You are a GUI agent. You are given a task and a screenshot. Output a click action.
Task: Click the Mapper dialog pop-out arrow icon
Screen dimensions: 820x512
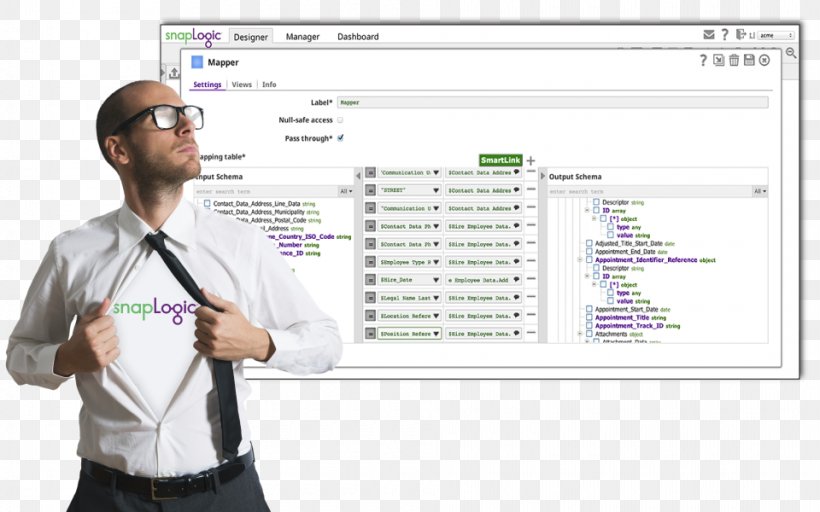pos(719,61)
